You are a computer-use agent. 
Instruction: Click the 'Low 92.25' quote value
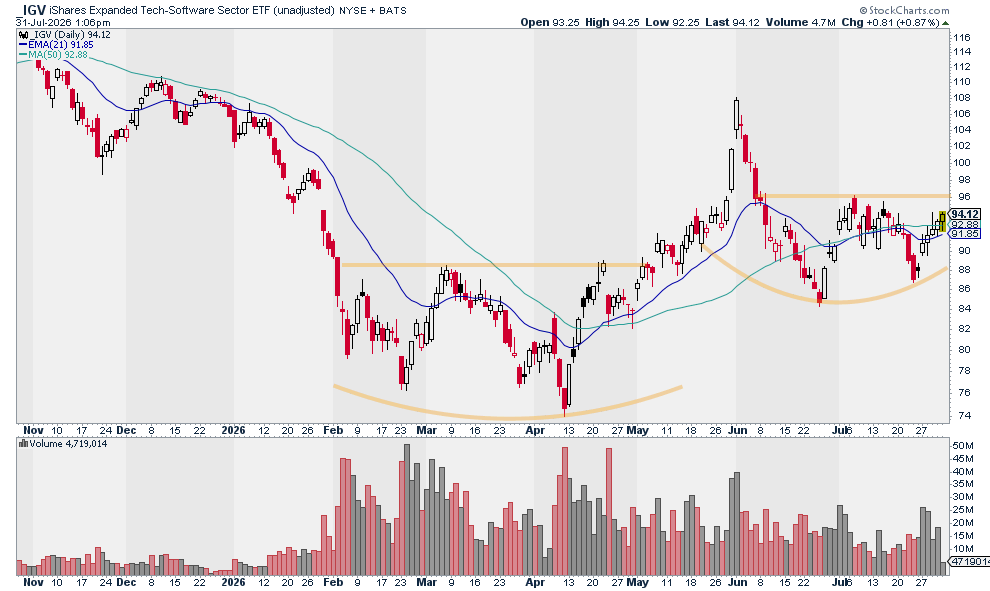click(x=672, y=22)
